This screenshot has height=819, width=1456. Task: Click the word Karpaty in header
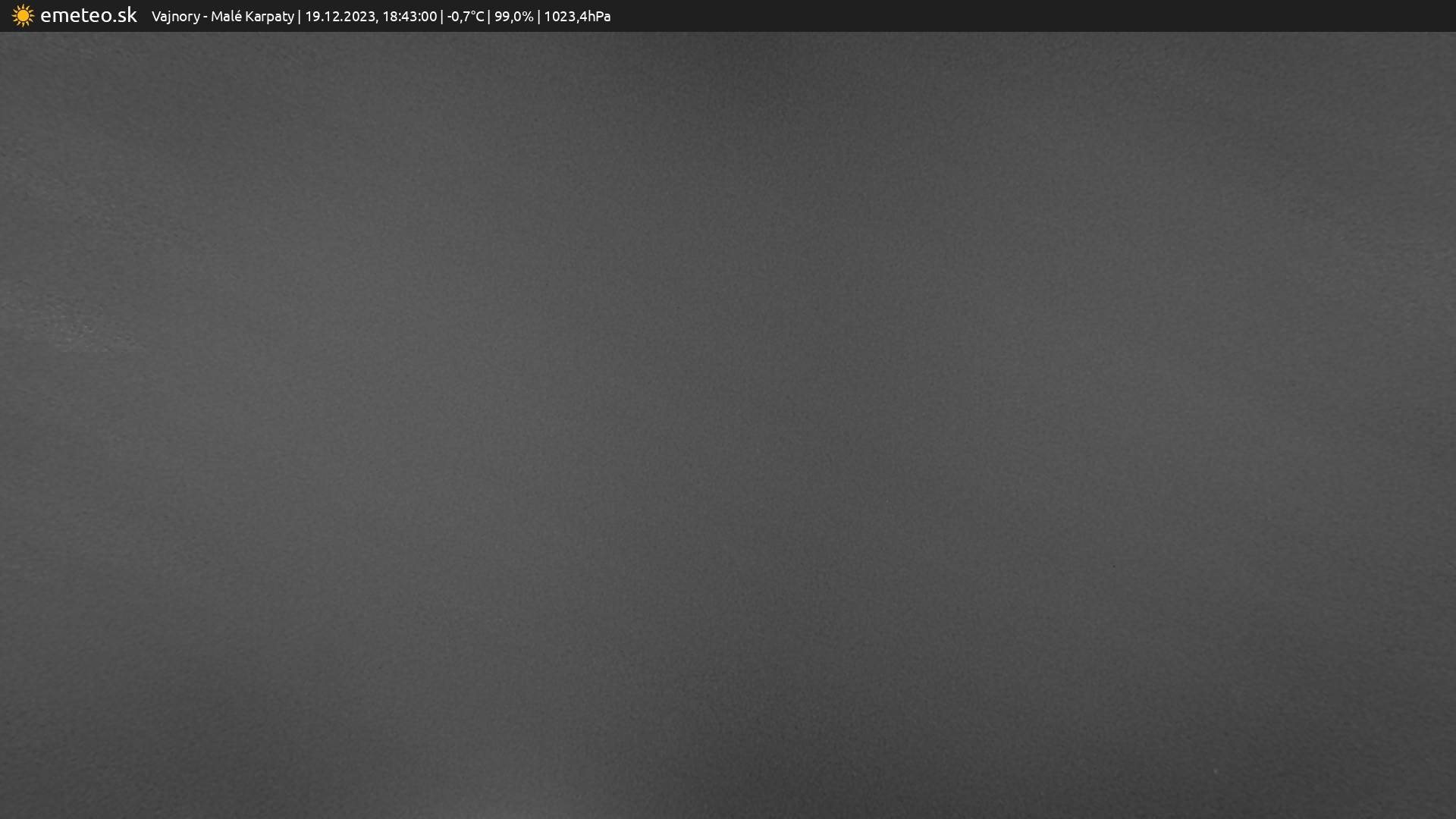(x=268, y=17)
